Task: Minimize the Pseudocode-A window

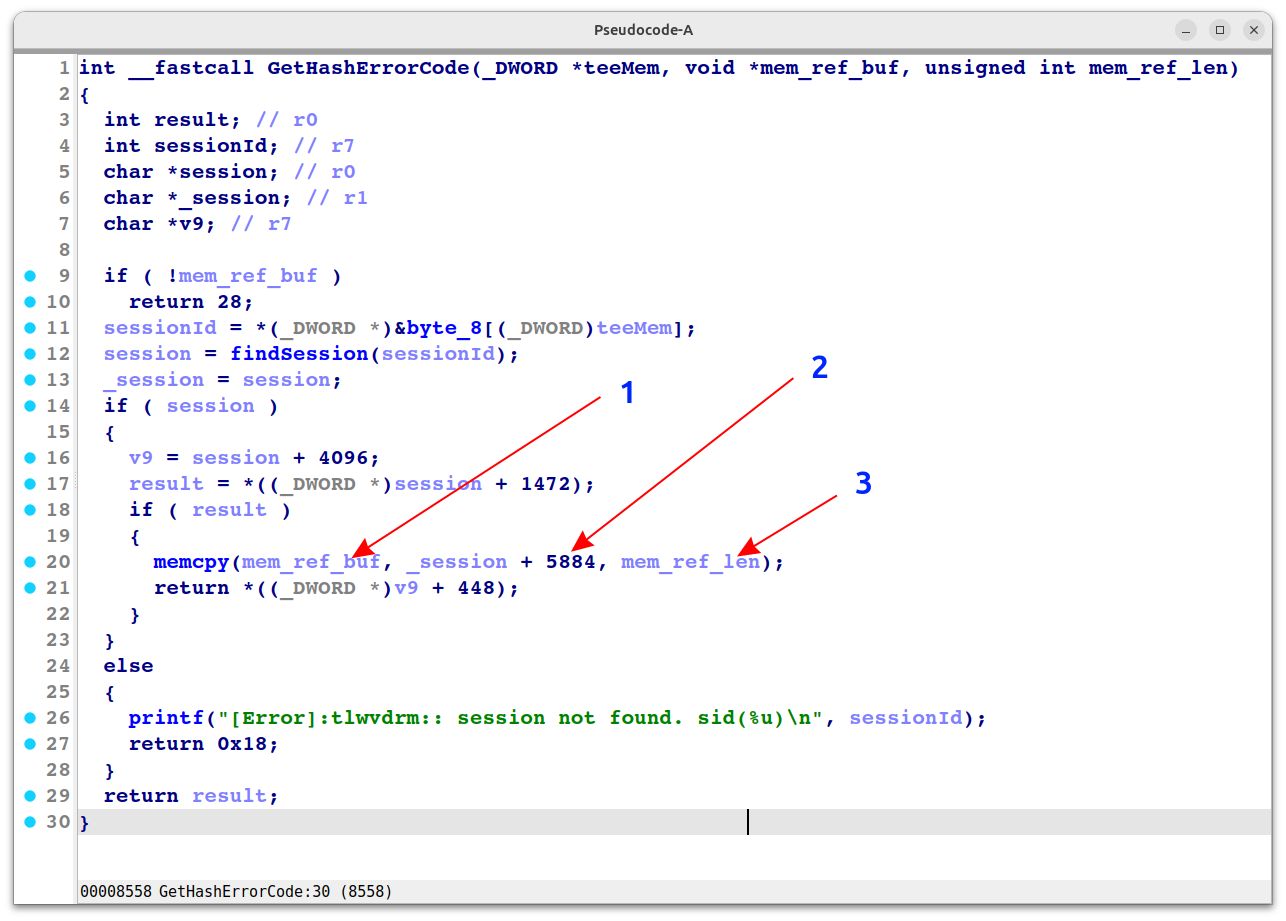Action: point(1185,29)
